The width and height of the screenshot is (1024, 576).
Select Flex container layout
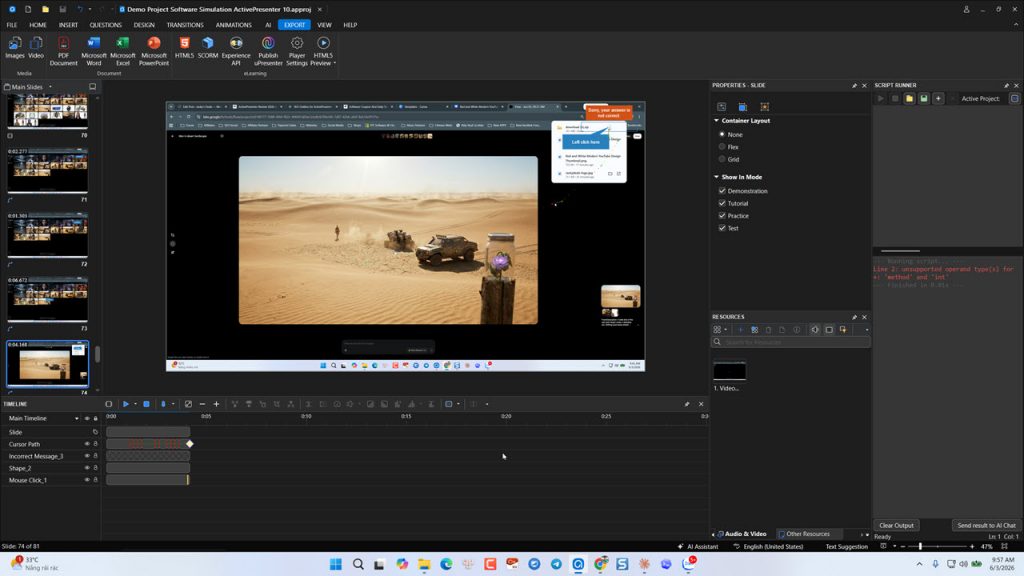pyautogui.click(x=722, y=146)
